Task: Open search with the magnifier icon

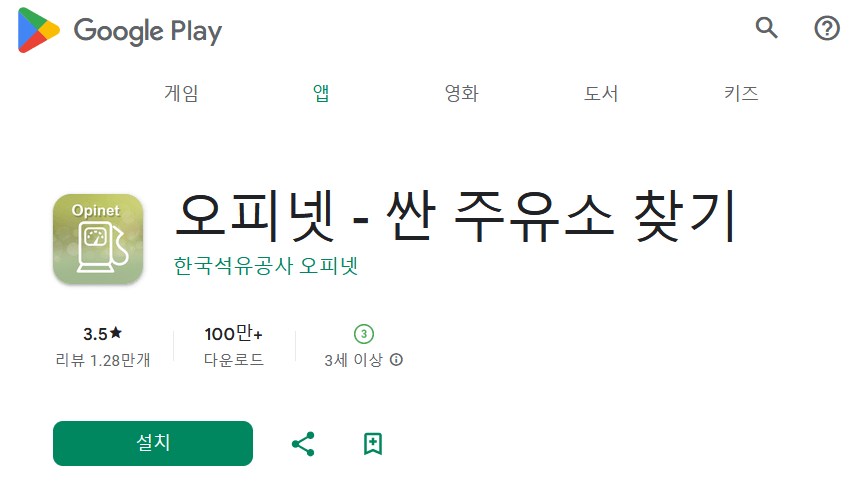Action: (x=766, y=28)
